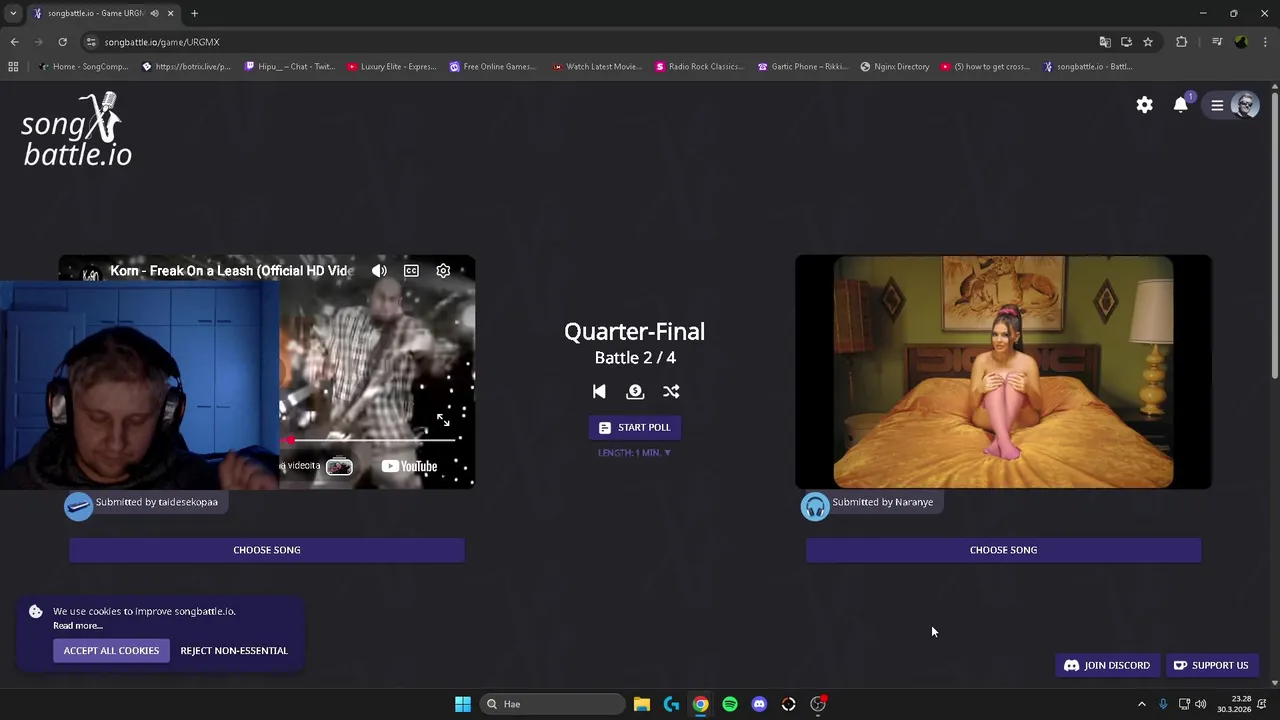Open Home - SongComp bookmark
This screenshot has height=720, width=1280.
(84, 67)
